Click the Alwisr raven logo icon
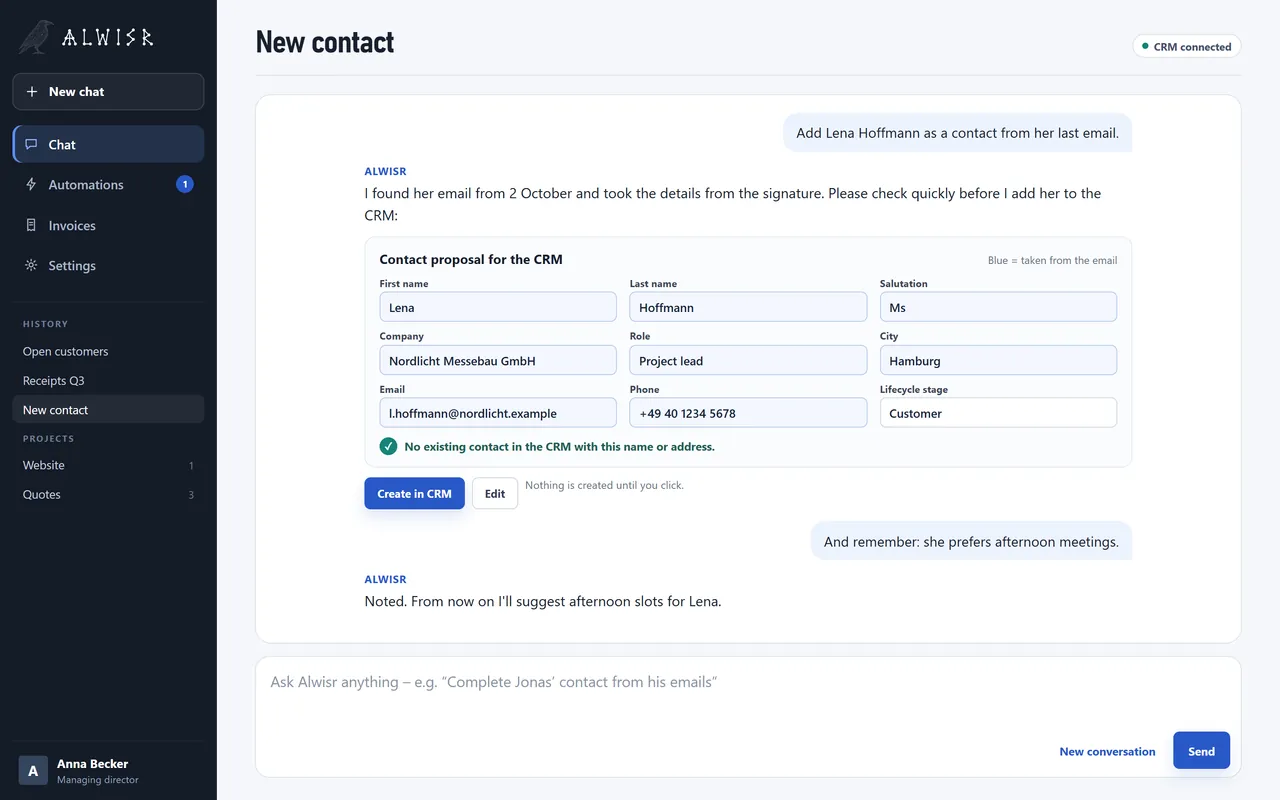The image size is (1280, 800). pos(37,37)
